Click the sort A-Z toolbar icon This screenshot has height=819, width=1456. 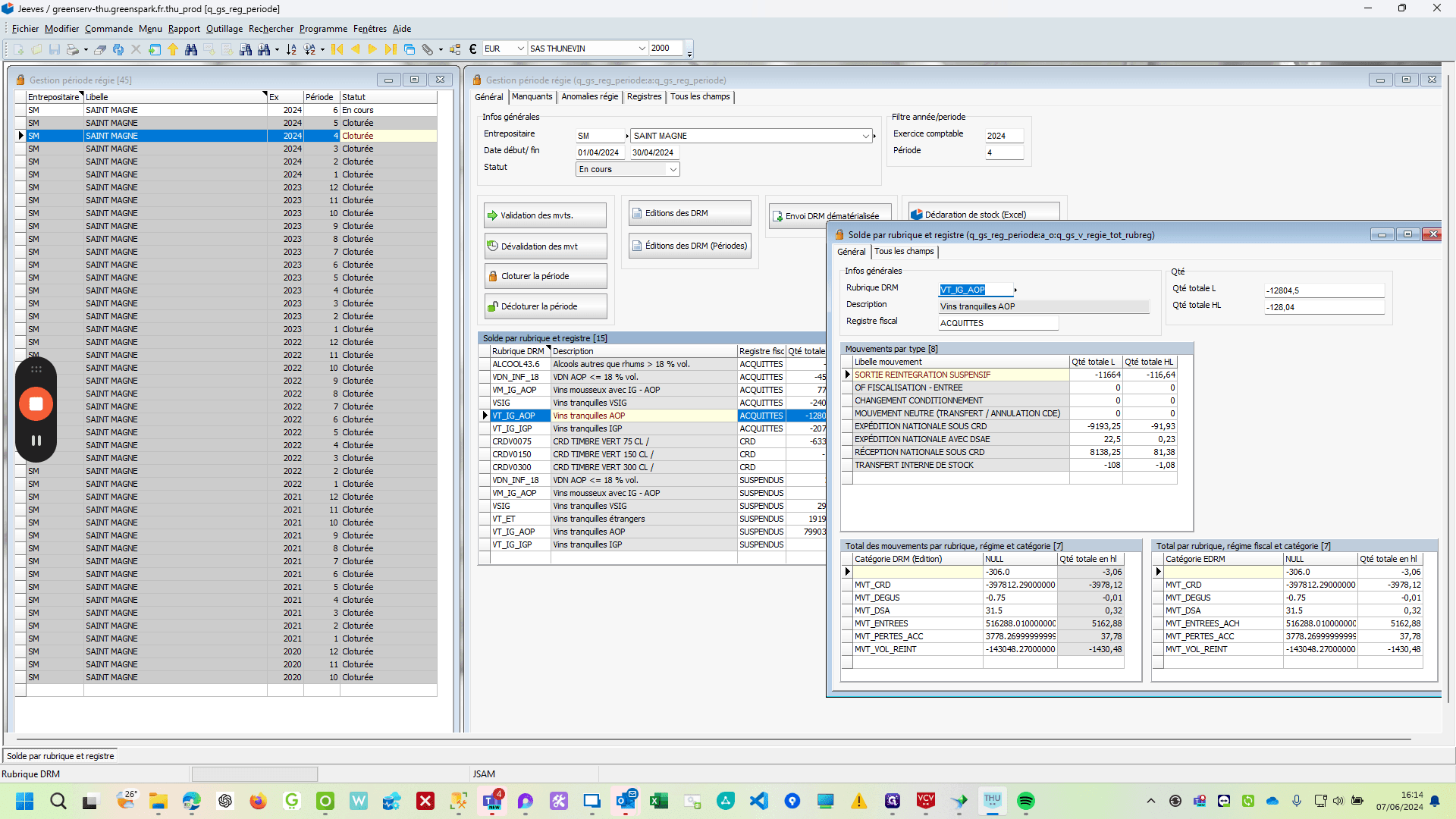(291, 49)
